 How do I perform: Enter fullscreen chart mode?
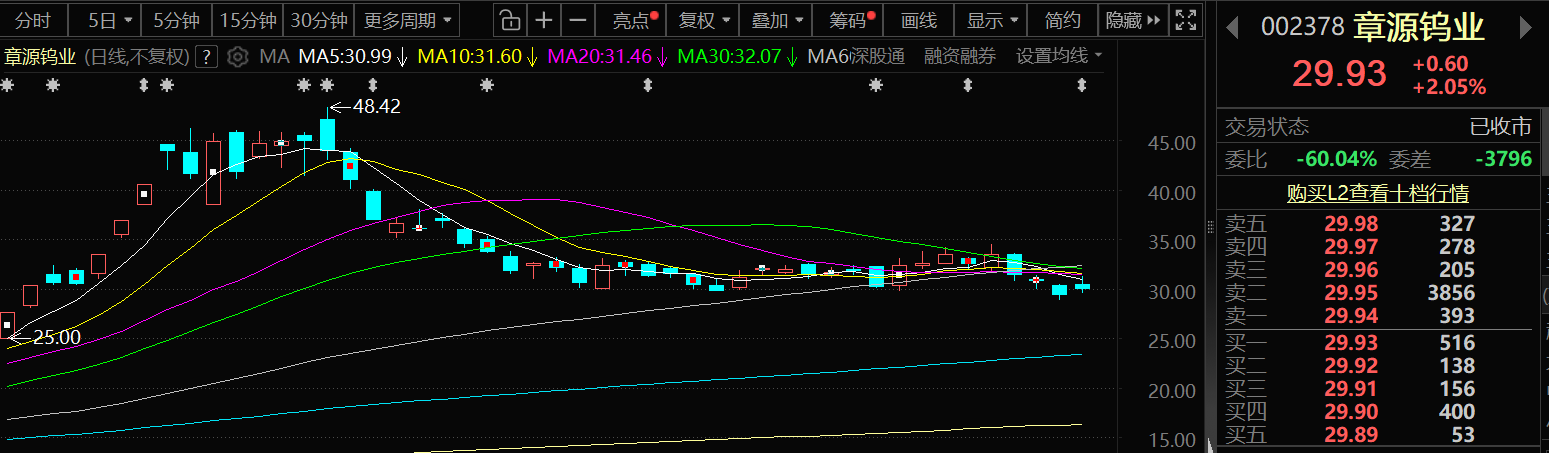pyautogui.click(x=1186, y=20)
